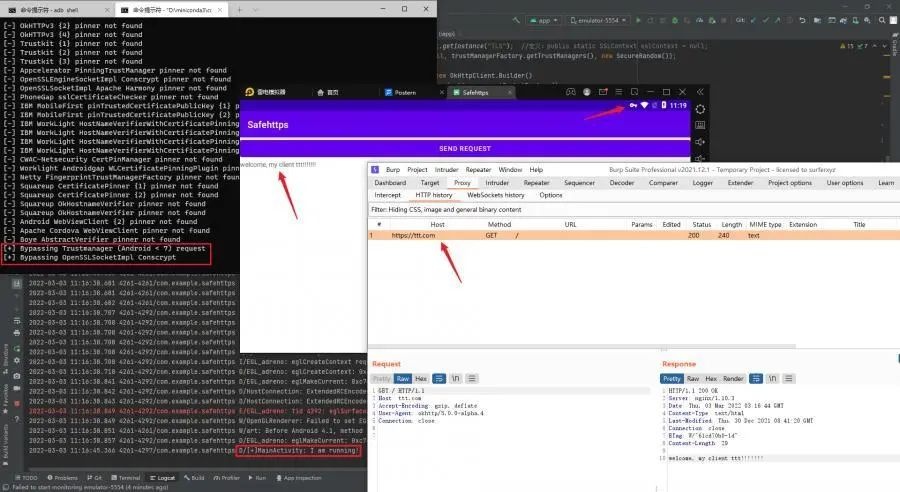Open the Window menu in Burp Suite

coord(510,170)
